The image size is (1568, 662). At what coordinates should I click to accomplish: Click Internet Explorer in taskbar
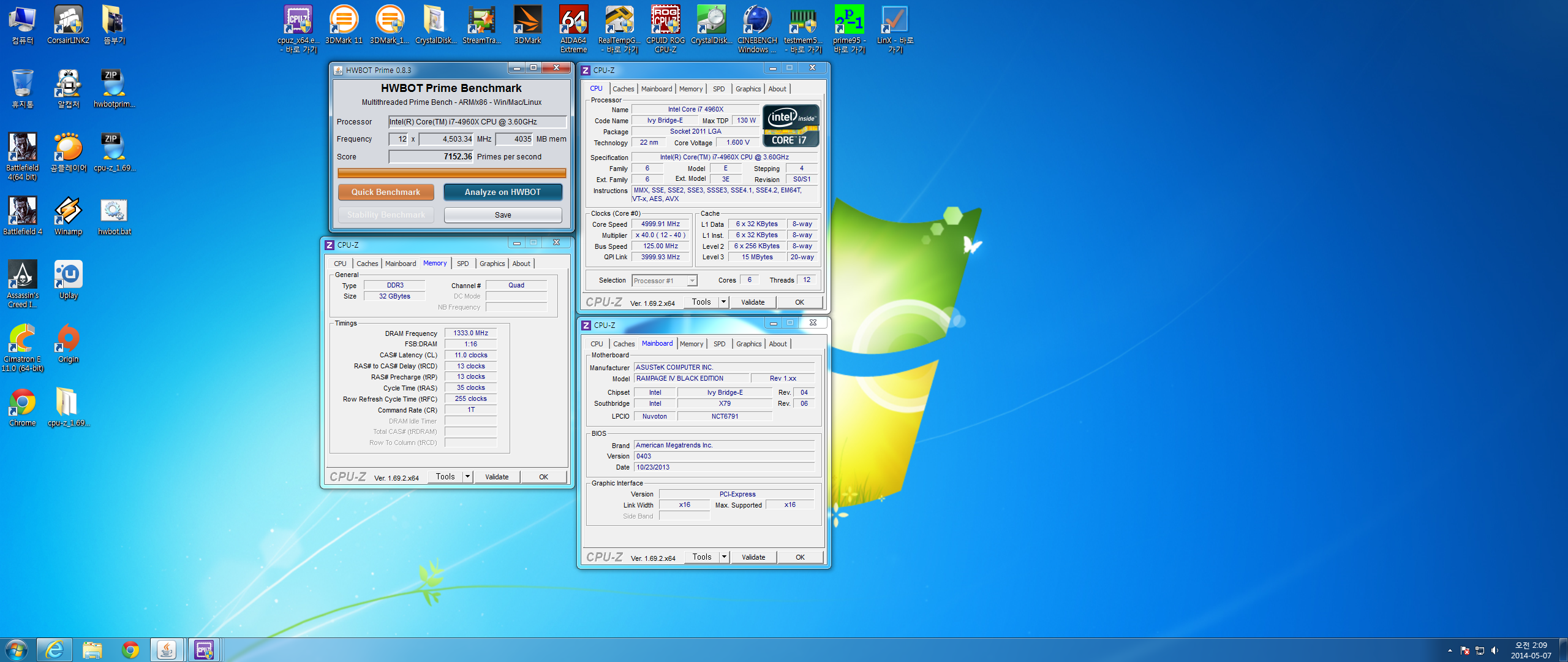click(x=55, y=650)
